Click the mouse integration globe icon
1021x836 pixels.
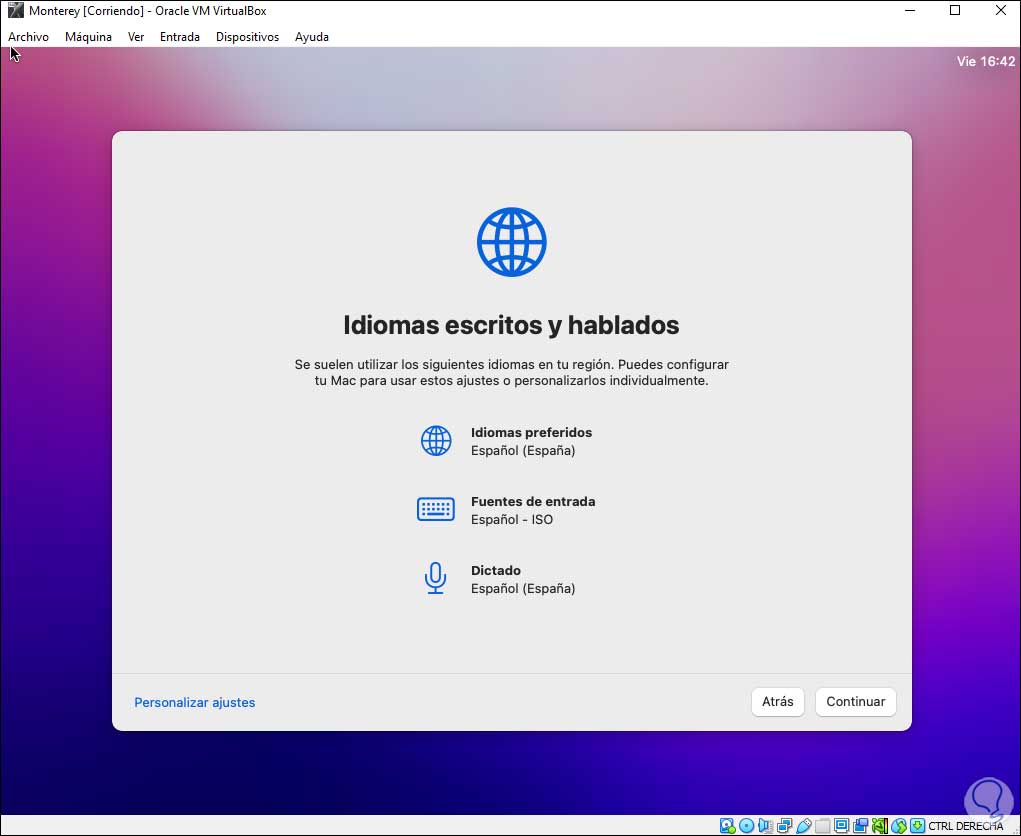click(899, 826)
